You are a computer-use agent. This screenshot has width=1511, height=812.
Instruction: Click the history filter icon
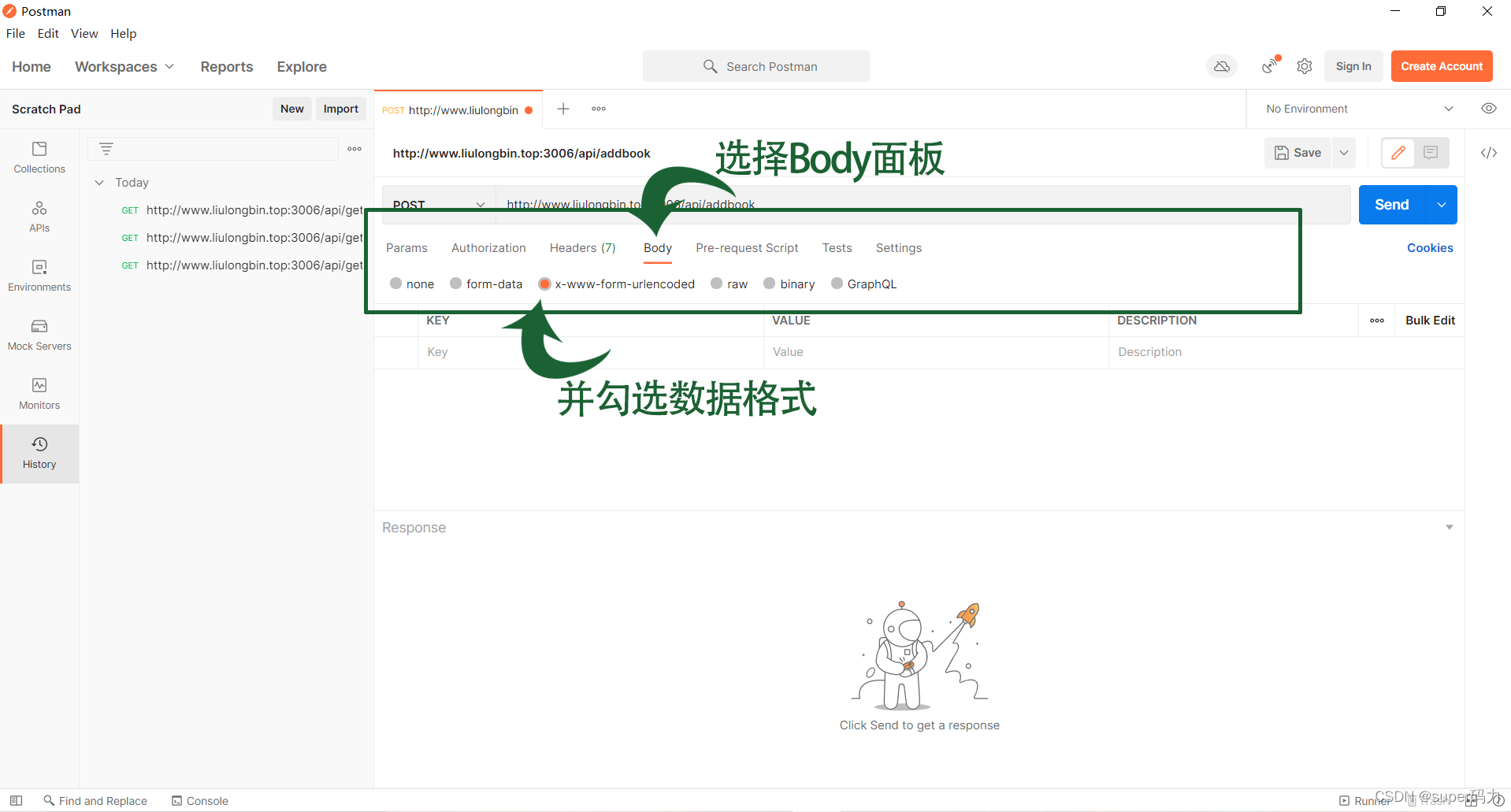point(106,149)
